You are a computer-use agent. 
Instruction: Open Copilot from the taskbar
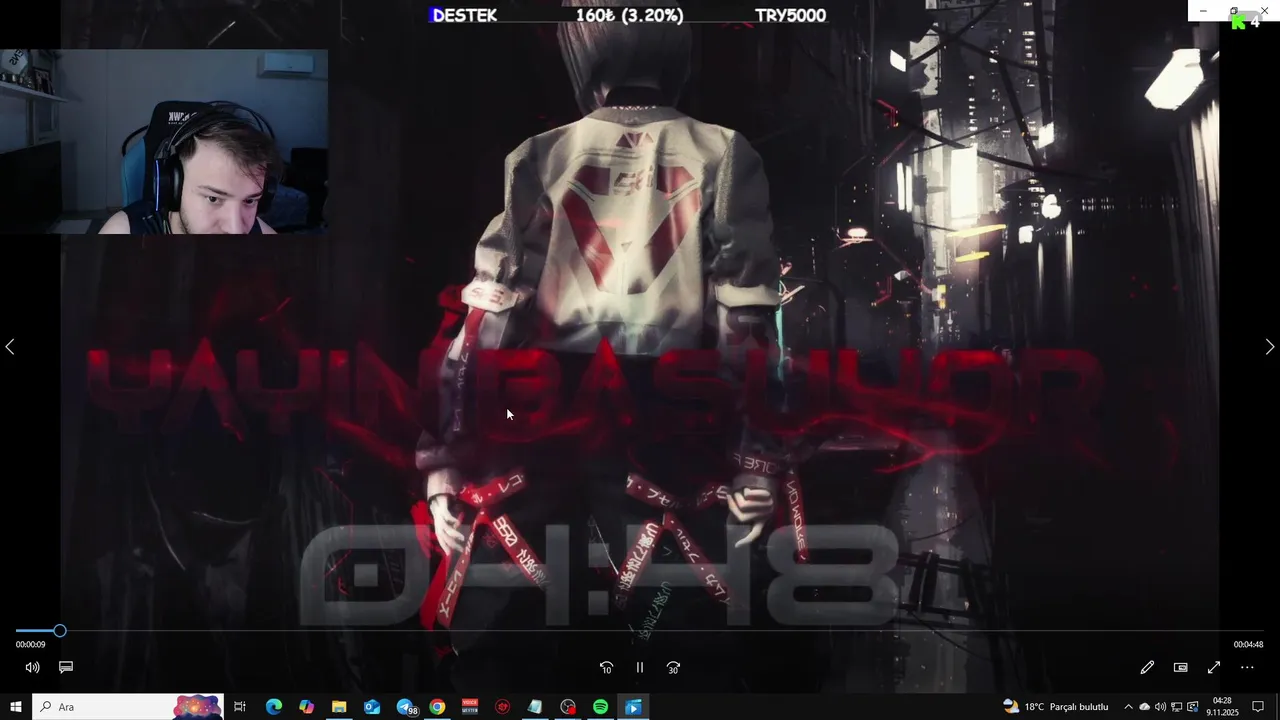coord(306,707)
